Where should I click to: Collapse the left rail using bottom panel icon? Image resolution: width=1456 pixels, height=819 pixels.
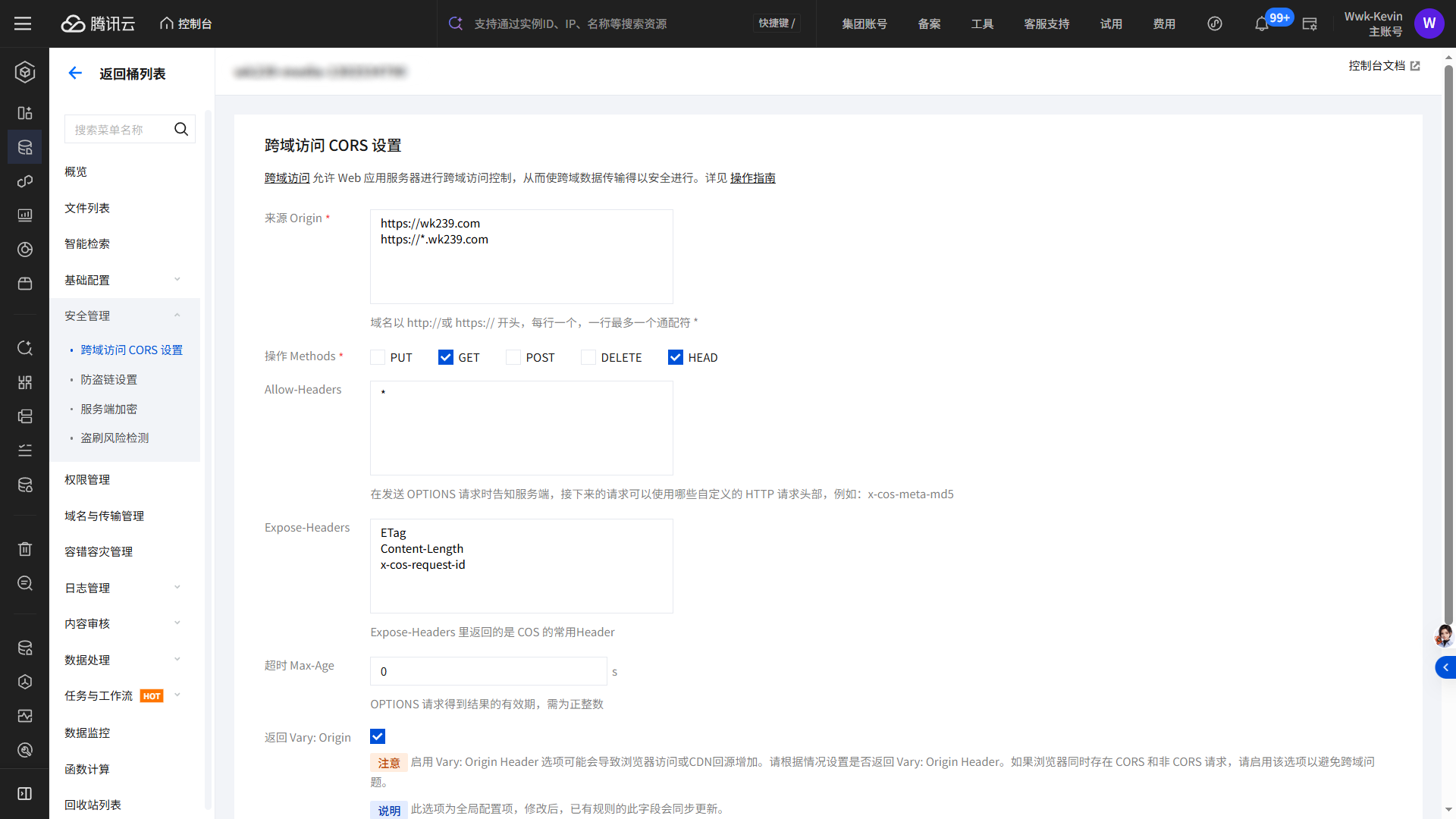click(25, 793)
